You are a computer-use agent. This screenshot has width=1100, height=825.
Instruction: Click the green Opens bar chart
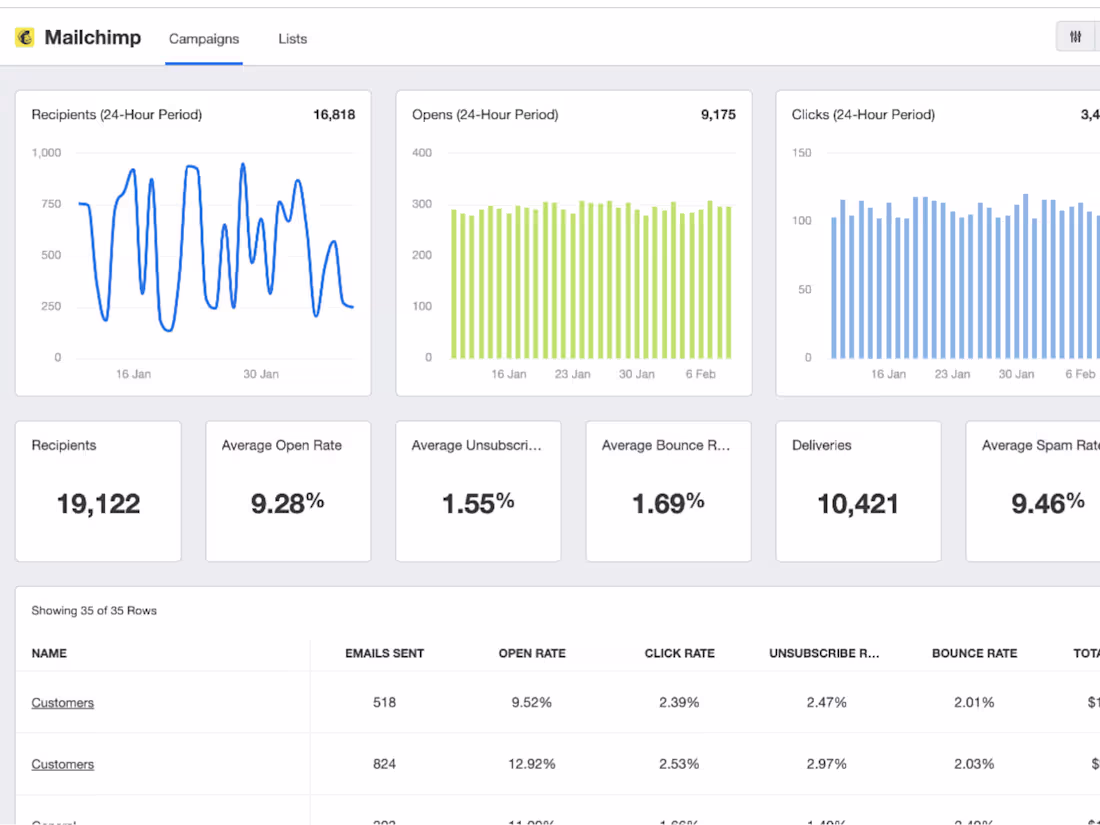click(x=591, y=279)
